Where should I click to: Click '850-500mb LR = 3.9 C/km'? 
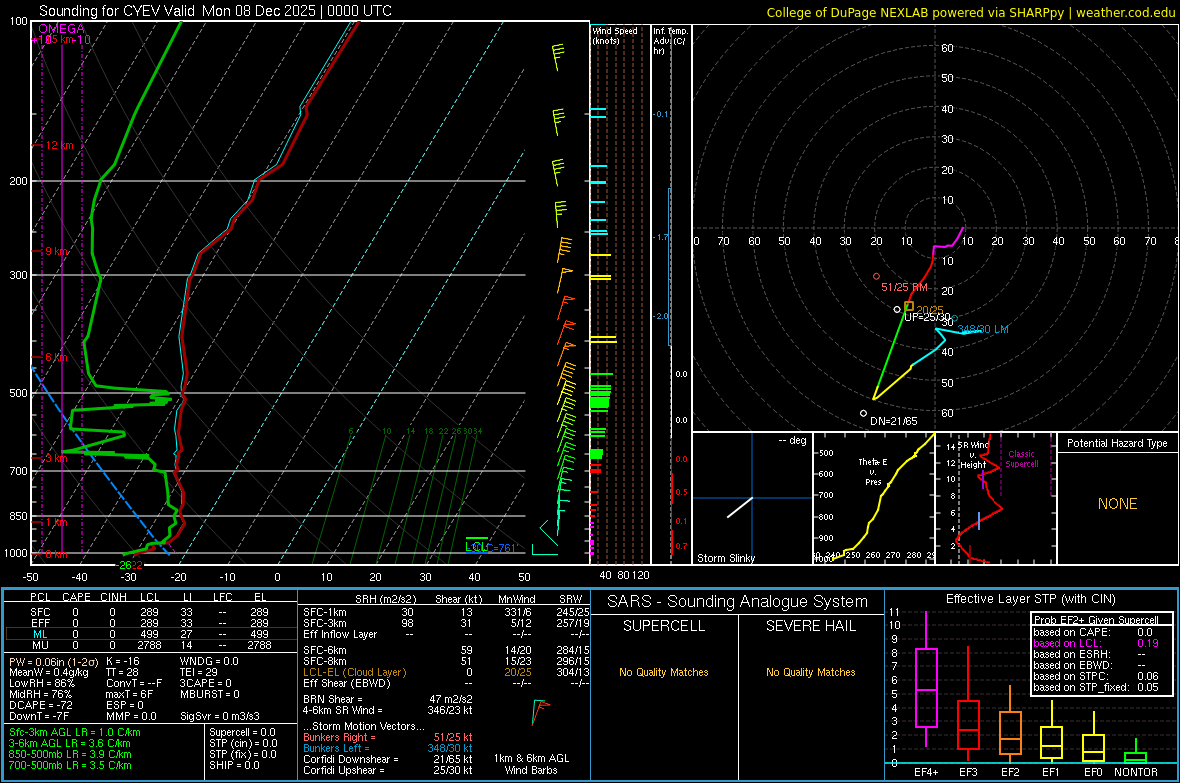[70, 754]
